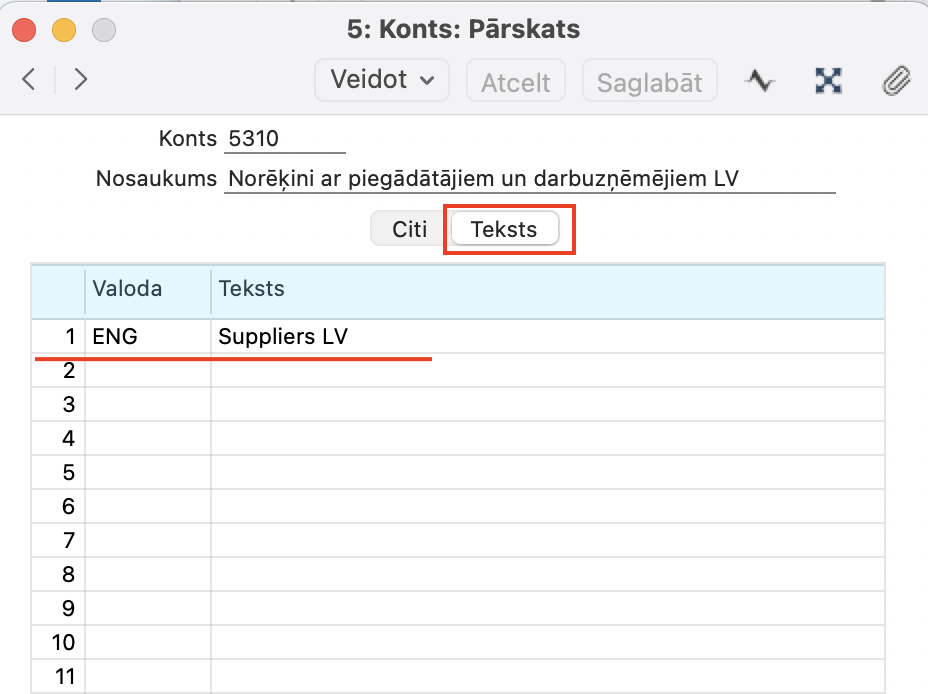Open attachments with the paperclip icon
The image size is (928, 694).
click(895, 81)
